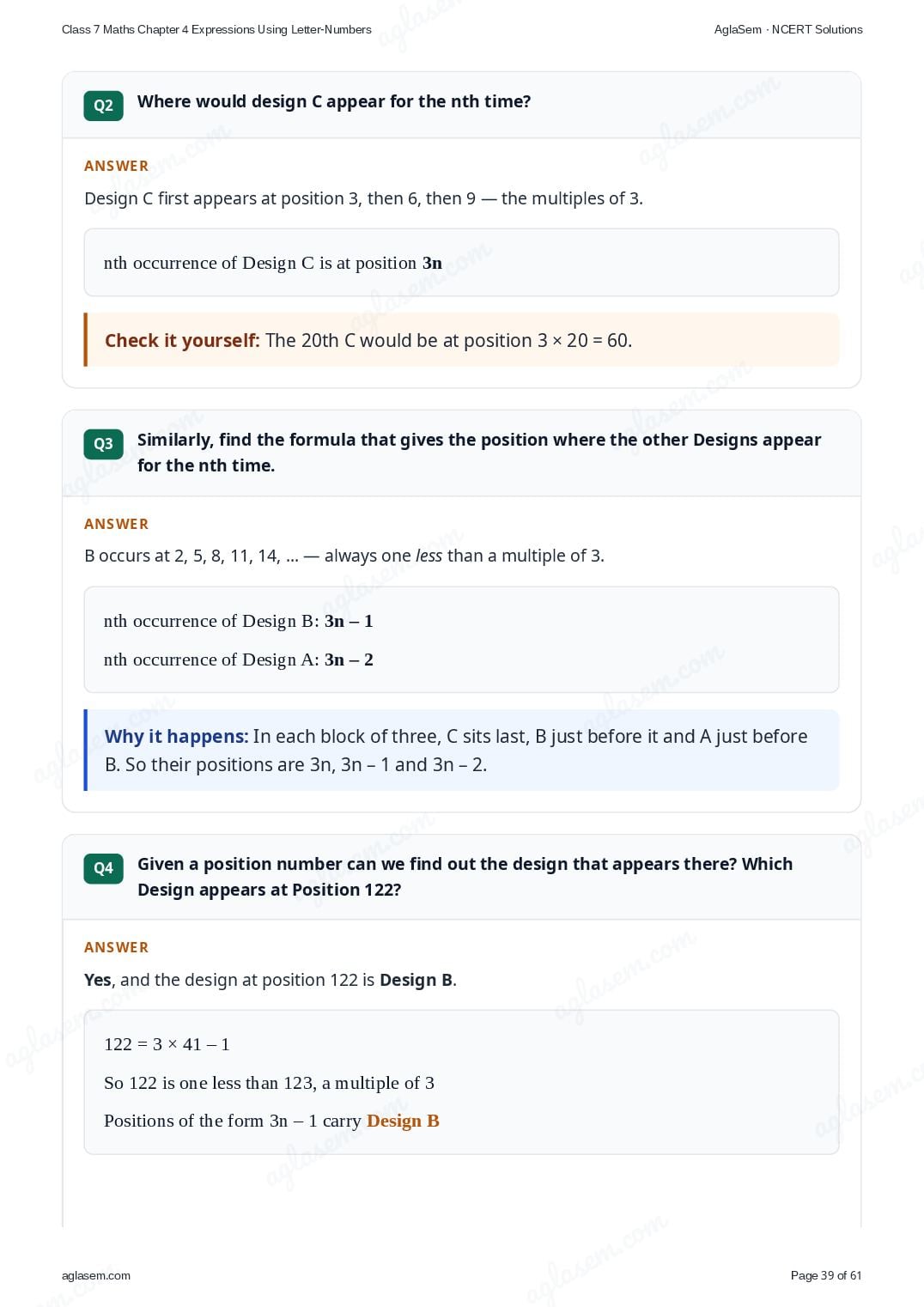Click the aglasem.com footer link
This screenshot has width=924, height=1307.
(96, 1275)
